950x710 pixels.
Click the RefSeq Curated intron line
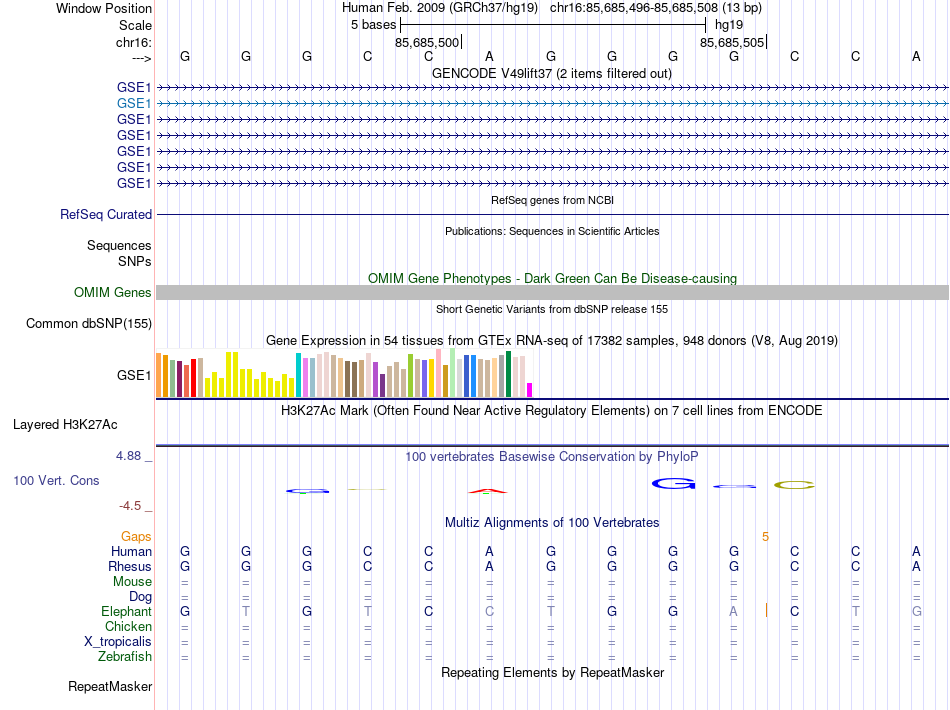552,214
